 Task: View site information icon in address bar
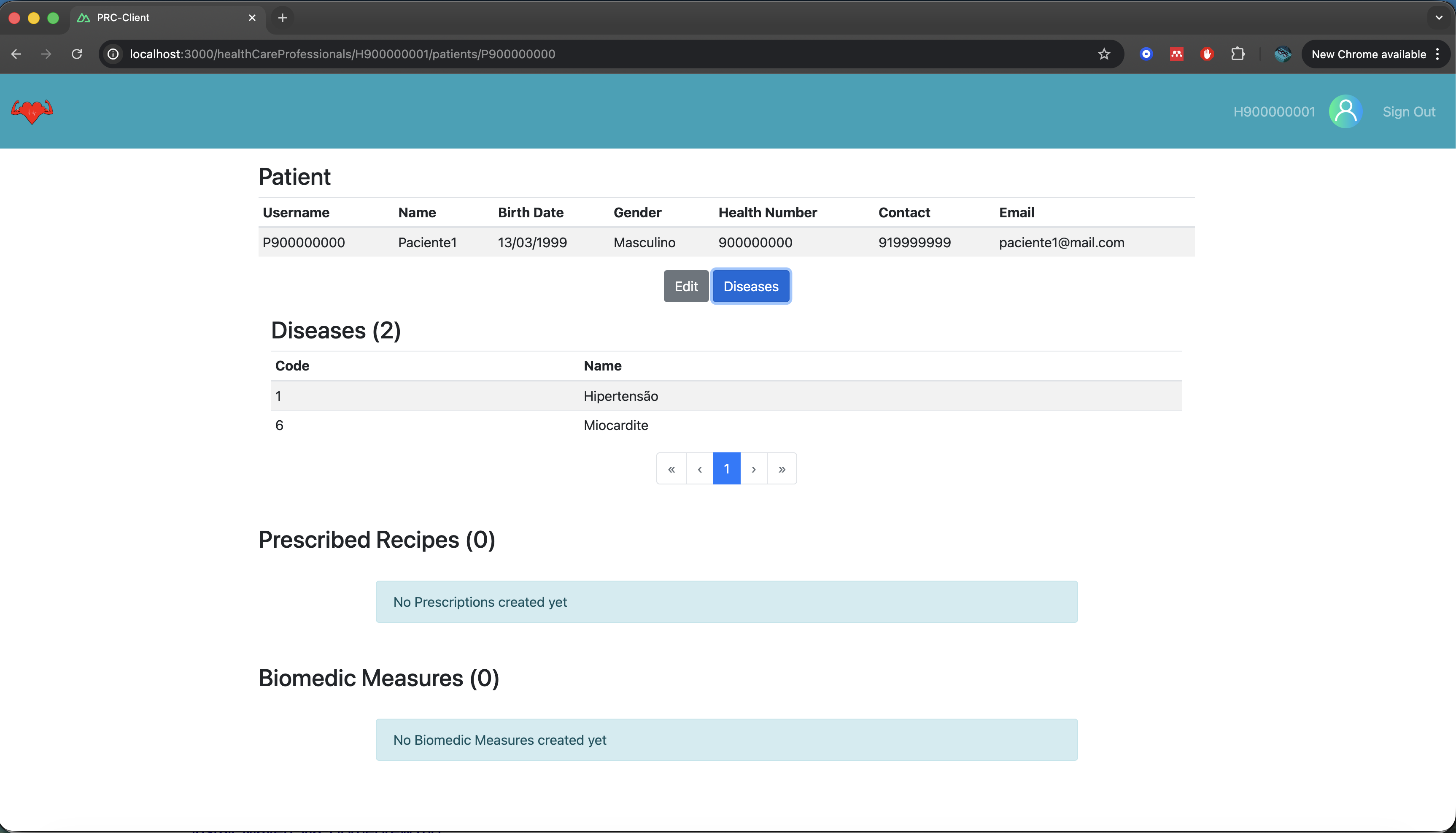[x=113, y=54]
